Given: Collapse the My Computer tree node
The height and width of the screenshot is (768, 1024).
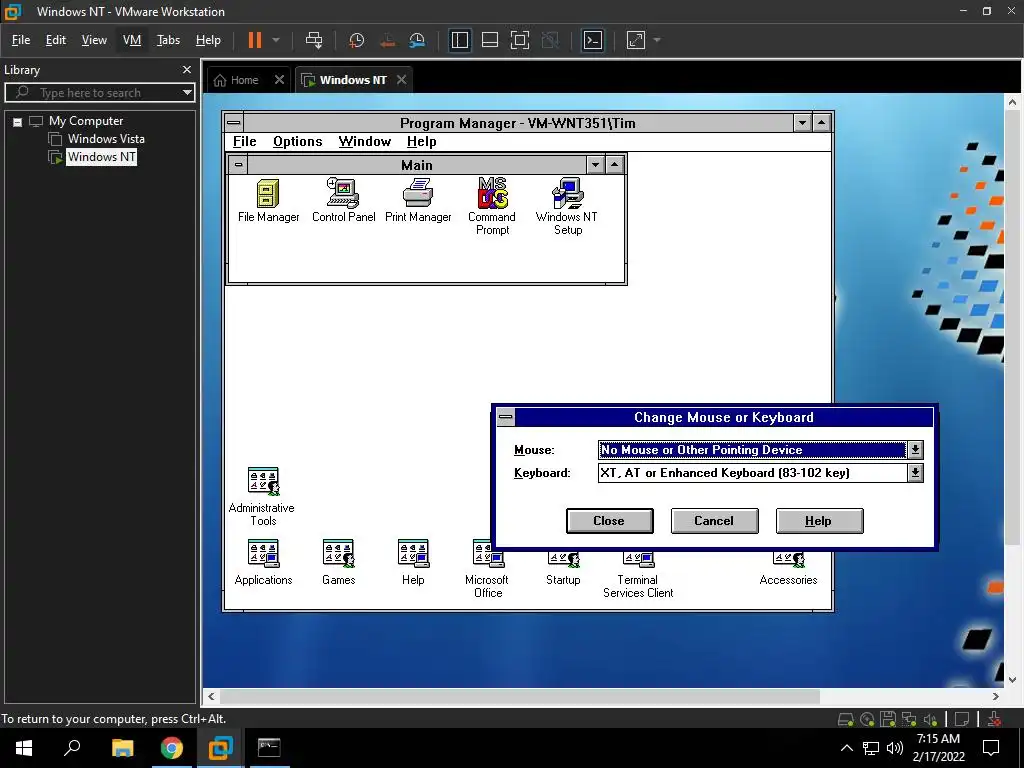Looking at the screenshot, I should (18, 121).
